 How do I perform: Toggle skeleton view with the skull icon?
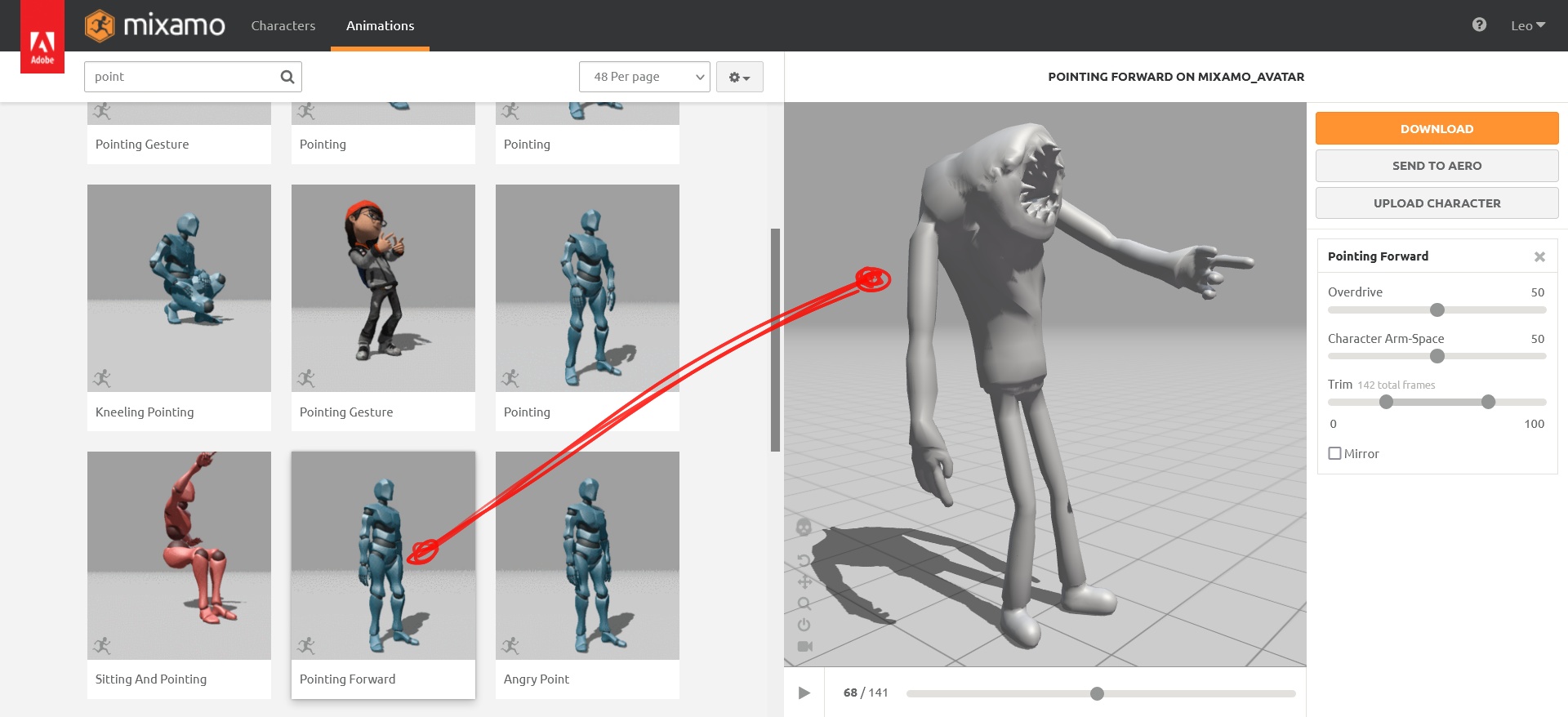[804, 528]
